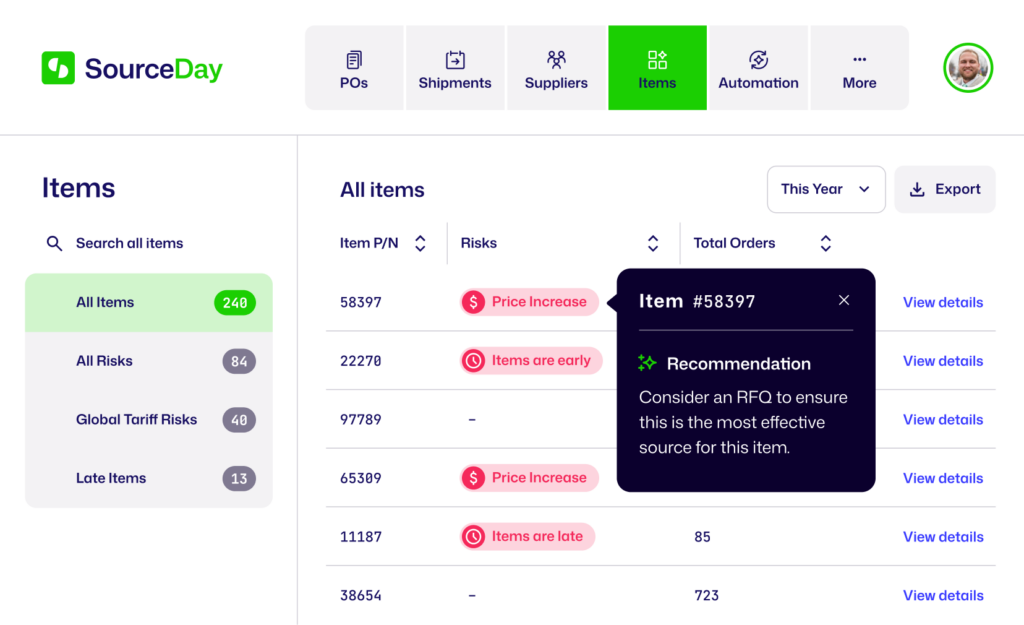Expand the This Year dropdown

tap(825, 189)
